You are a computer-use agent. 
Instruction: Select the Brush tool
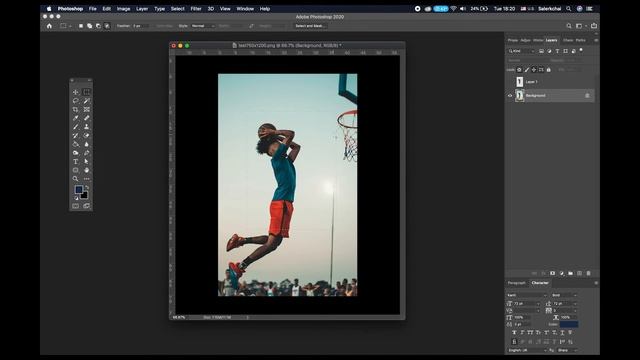76,127
